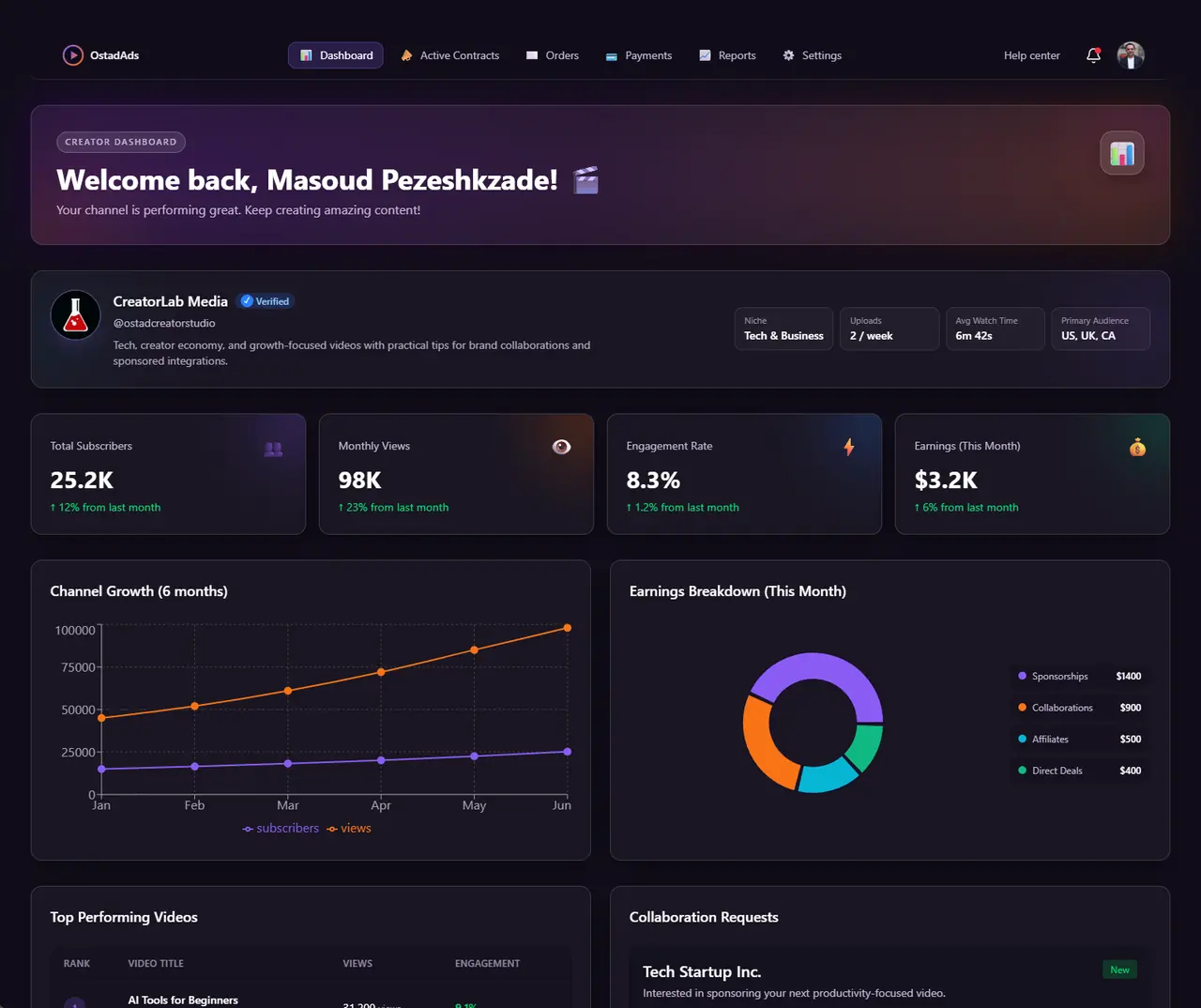Image resolution: width=1201 pixels, height=1008 pixels.
Task: Select the Avg Watch Time tile
Action: click(x=995, y=328)
